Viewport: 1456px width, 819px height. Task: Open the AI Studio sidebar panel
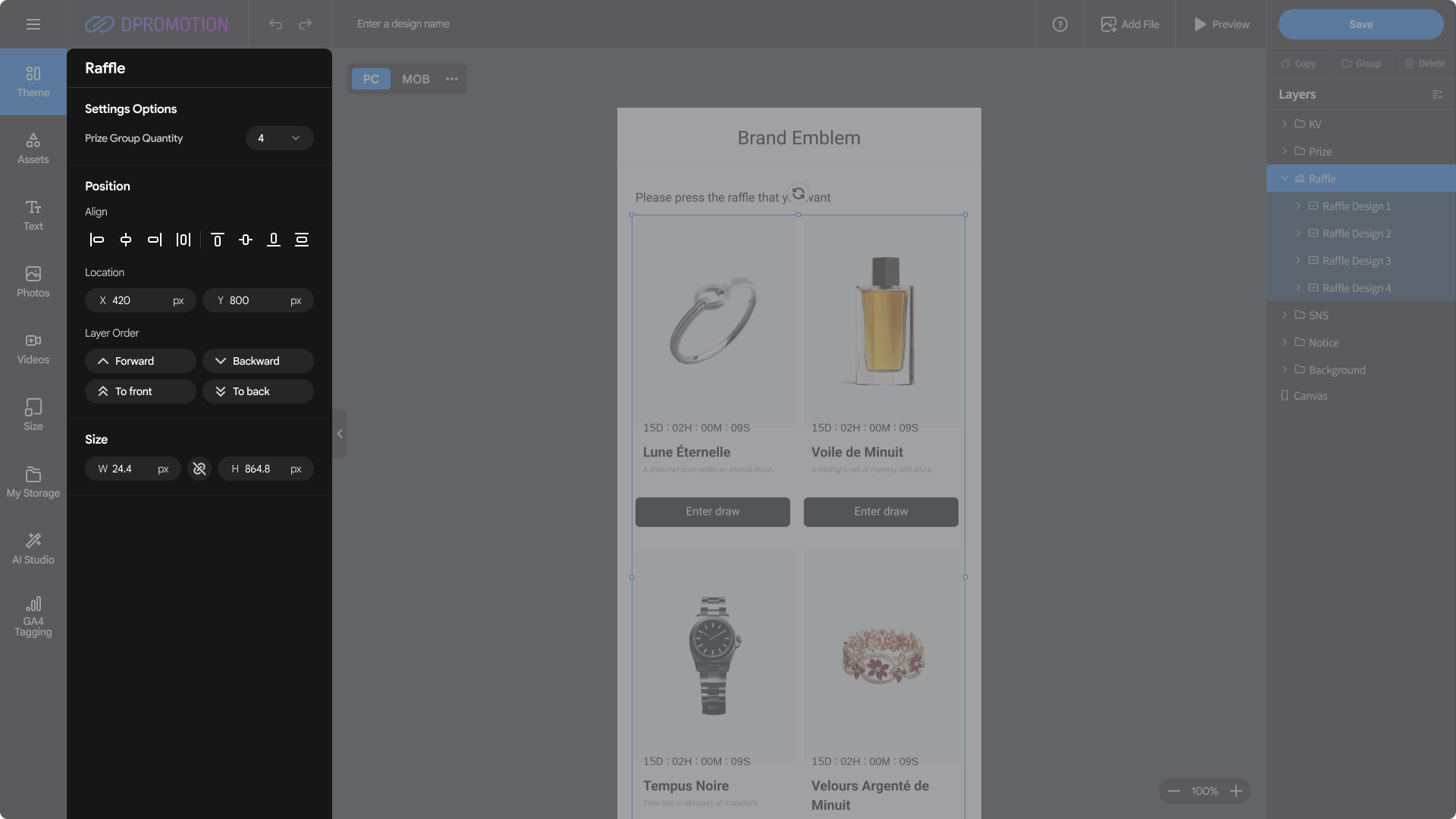click(33, 548)
